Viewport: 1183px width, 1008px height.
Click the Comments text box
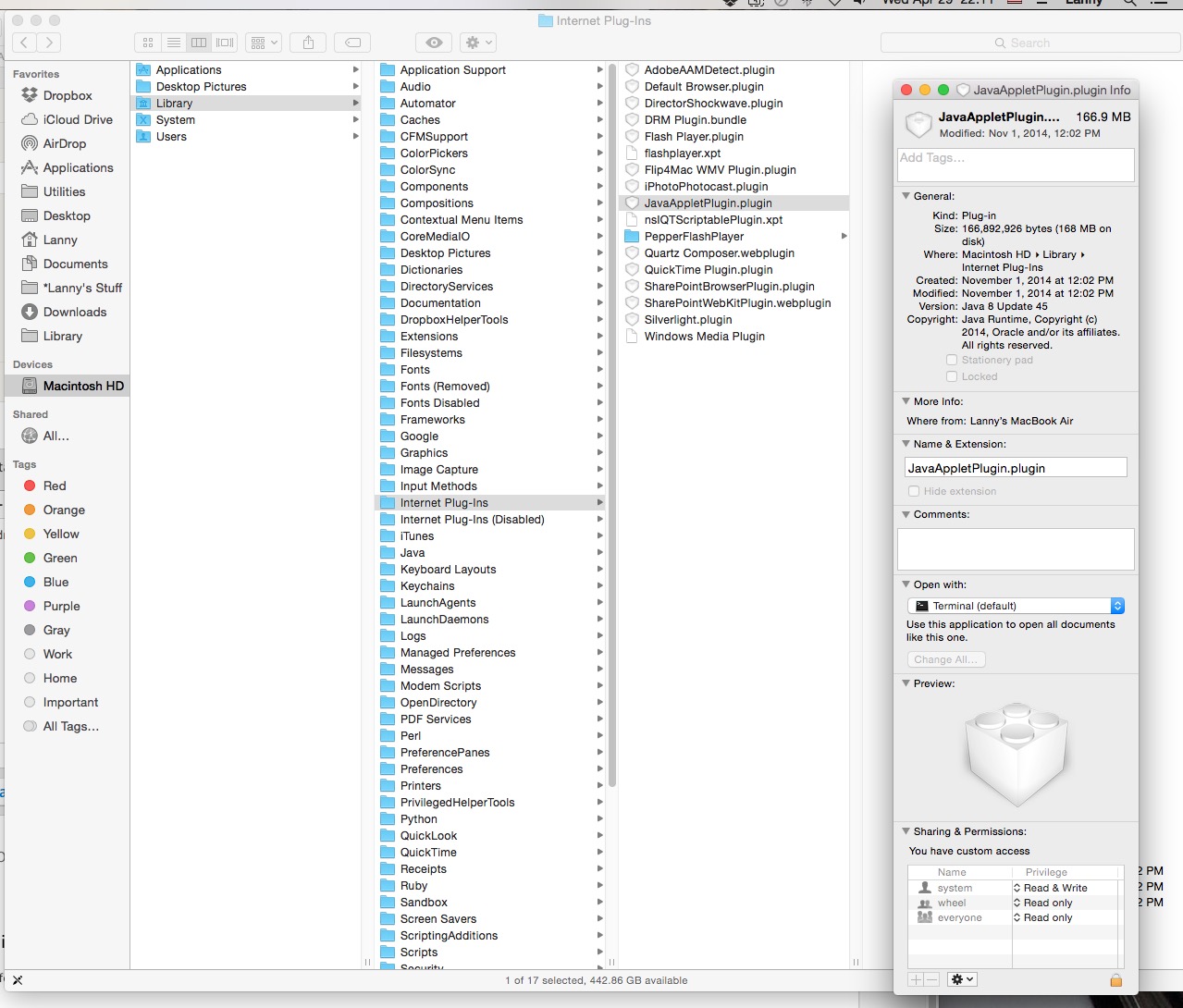pos(1016,549)
